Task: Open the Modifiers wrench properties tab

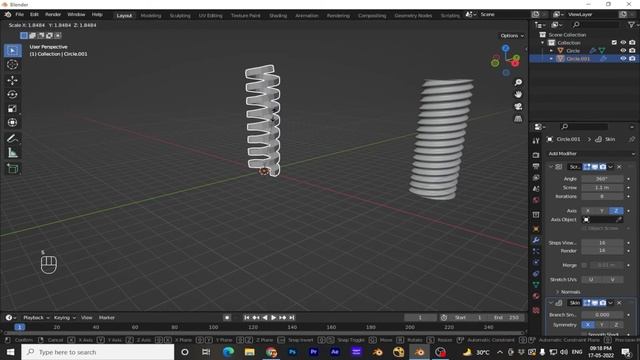Action: point(536,240)
